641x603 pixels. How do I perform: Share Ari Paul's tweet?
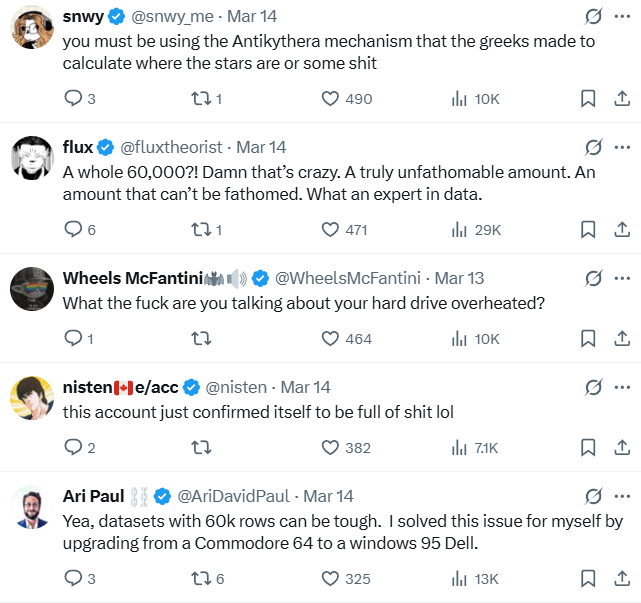(x=620, y=578)
